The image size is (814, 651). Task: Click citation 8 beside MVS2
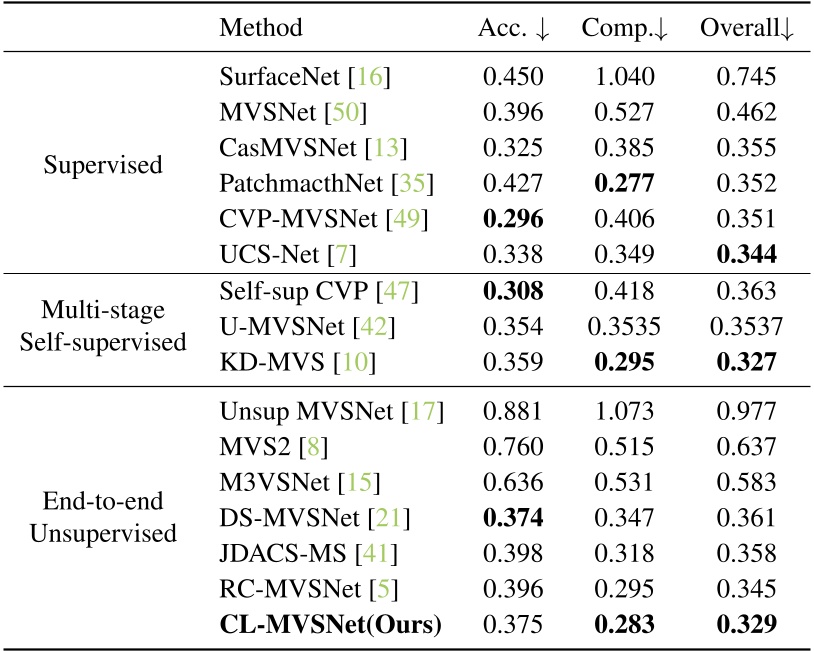[x=314, y=446]
